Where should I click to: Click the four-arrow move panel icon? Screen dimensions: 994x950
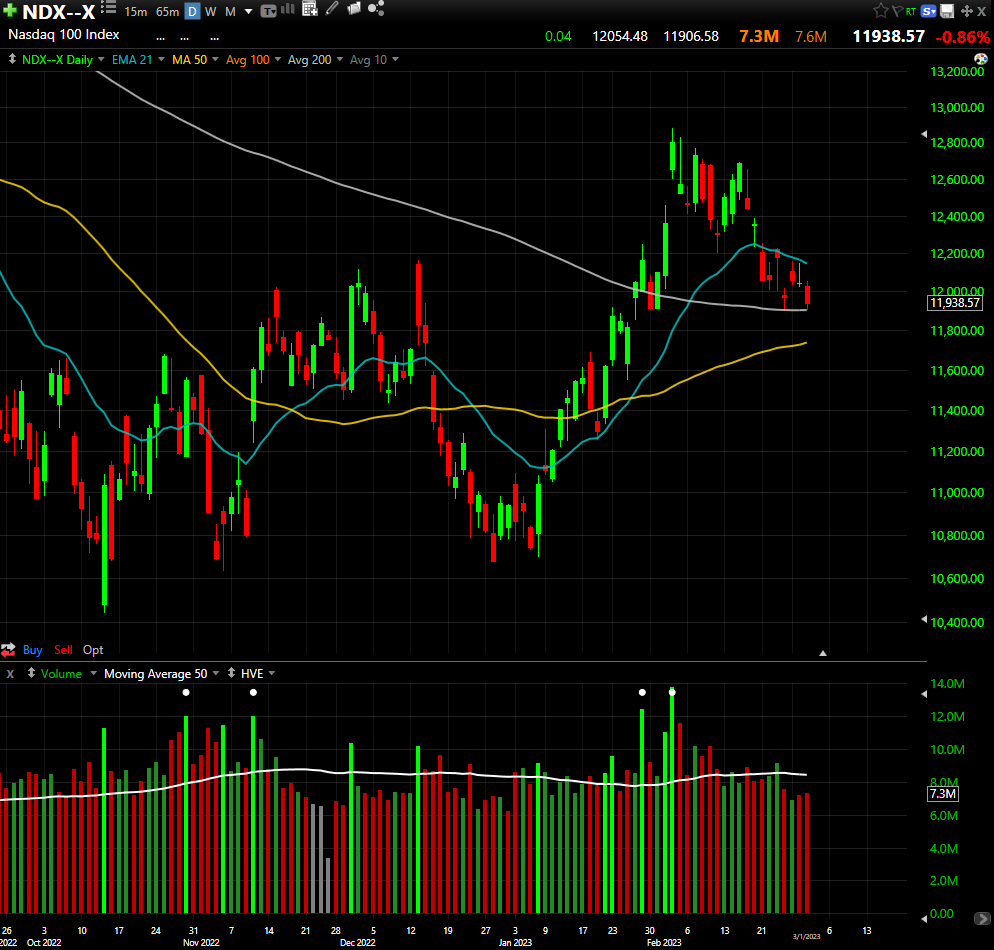967,11
